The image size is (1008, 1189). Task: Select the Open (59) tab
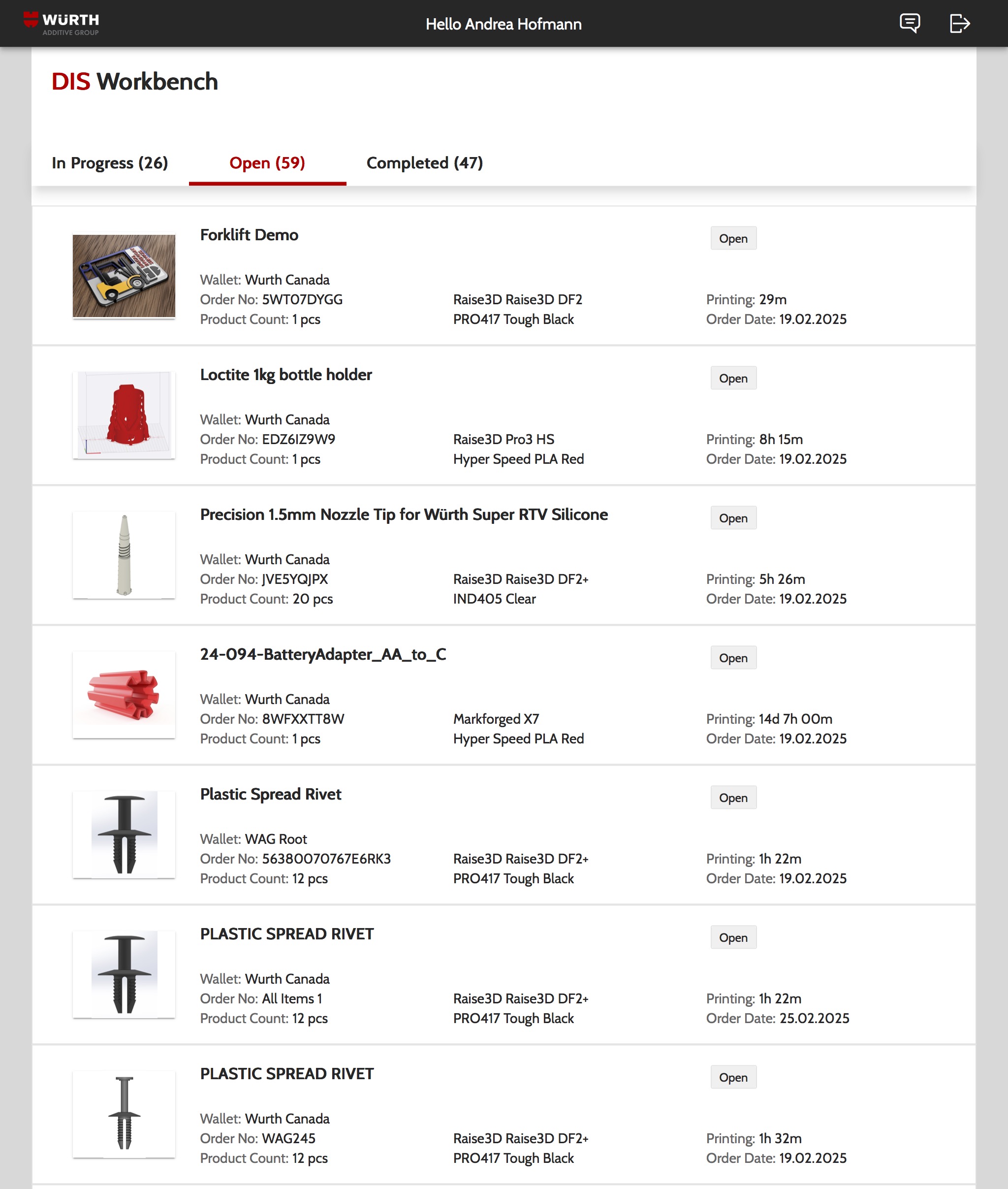tap(267, 163)
